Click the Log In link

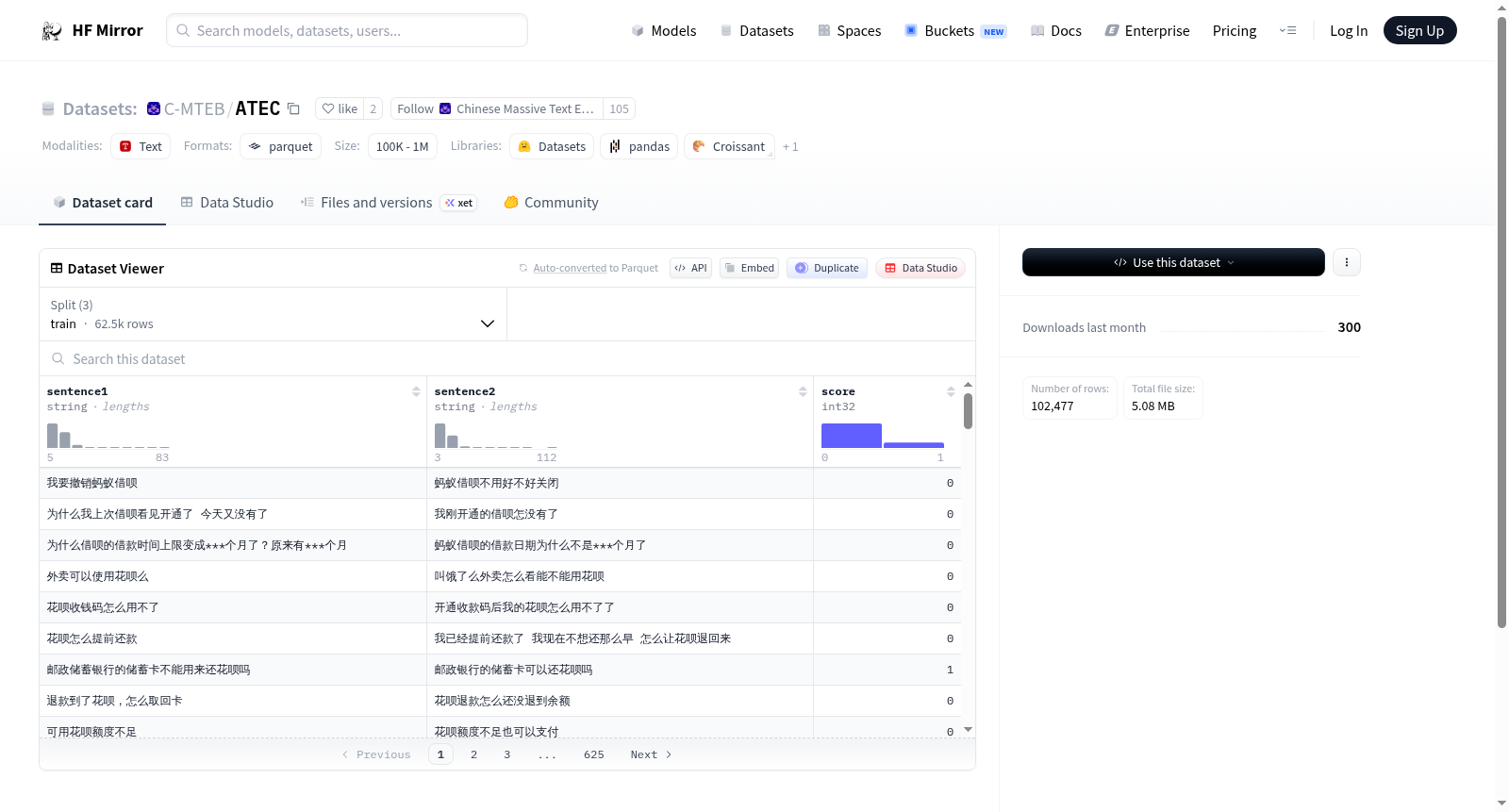pyautogui.click(x=1349, y=31)
